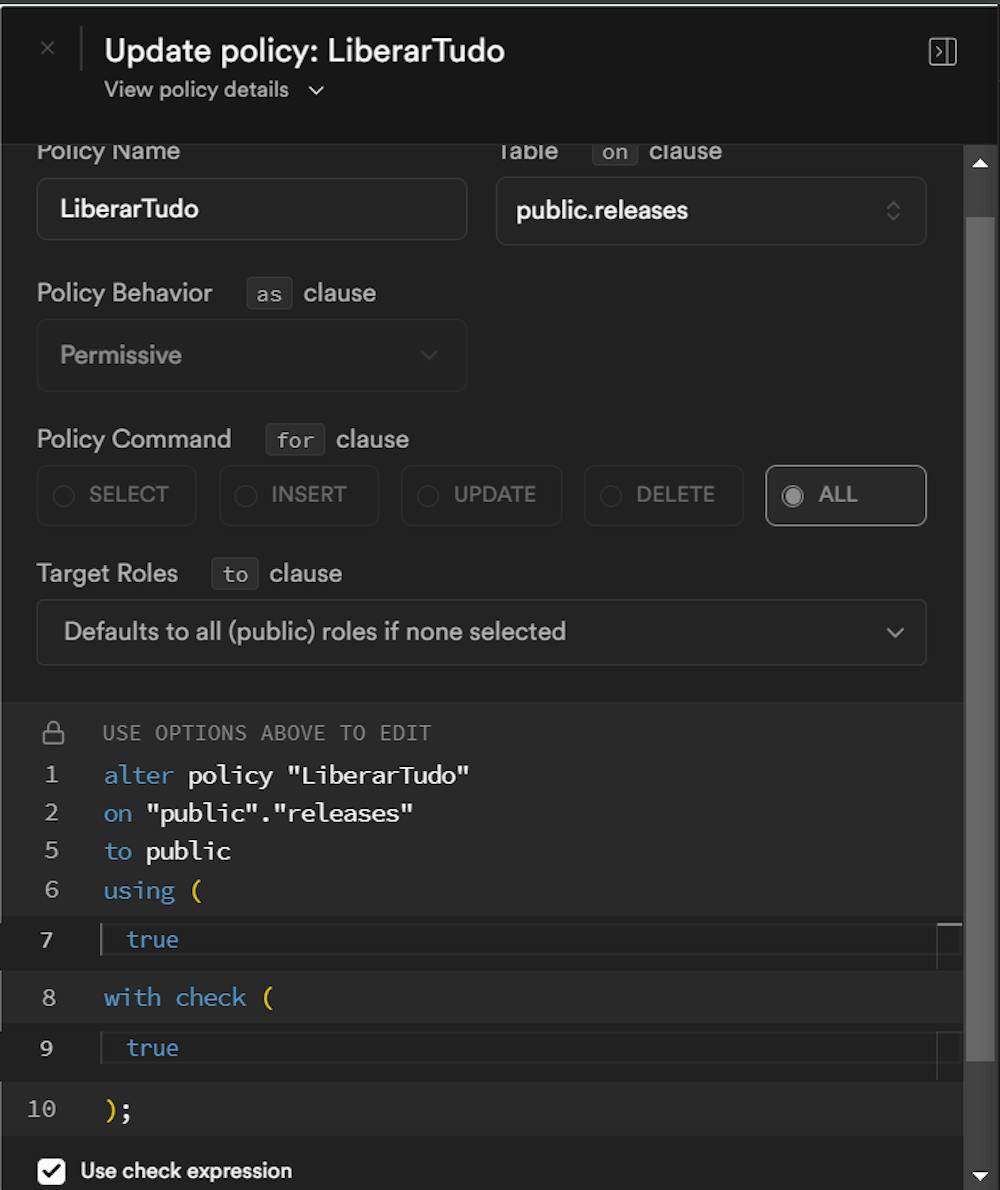The width and height of the screenshot is (1000, 1190).
Task: Click the Policy Name input field
Action: tap(251, 209)
